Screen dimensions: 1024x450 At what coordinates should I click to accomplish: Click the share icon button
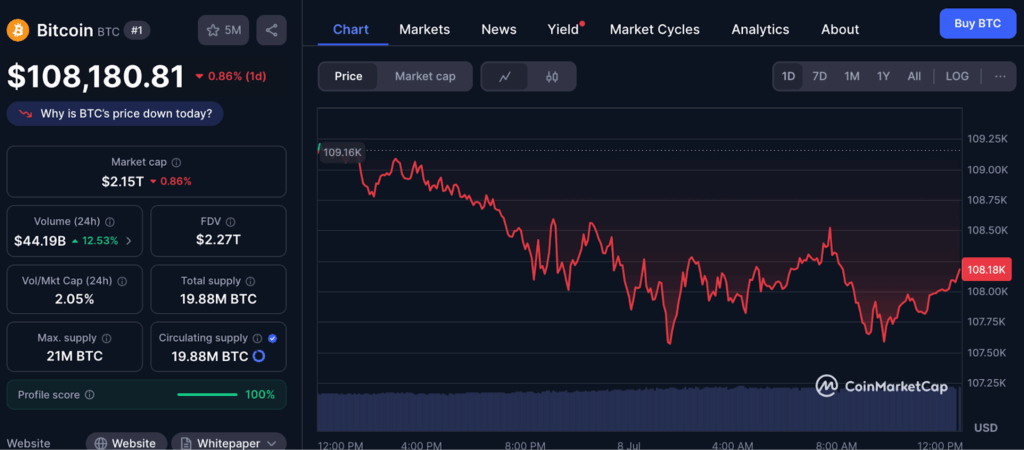tap(271, 30)
